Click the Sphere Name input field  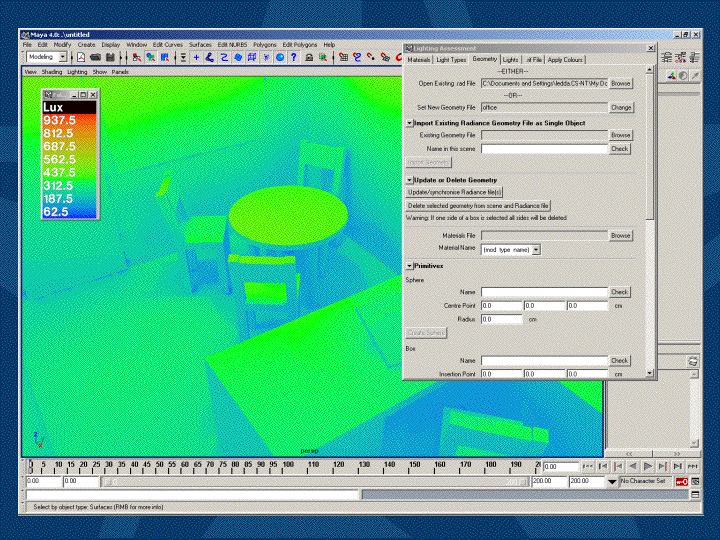(x=543, y=292)
